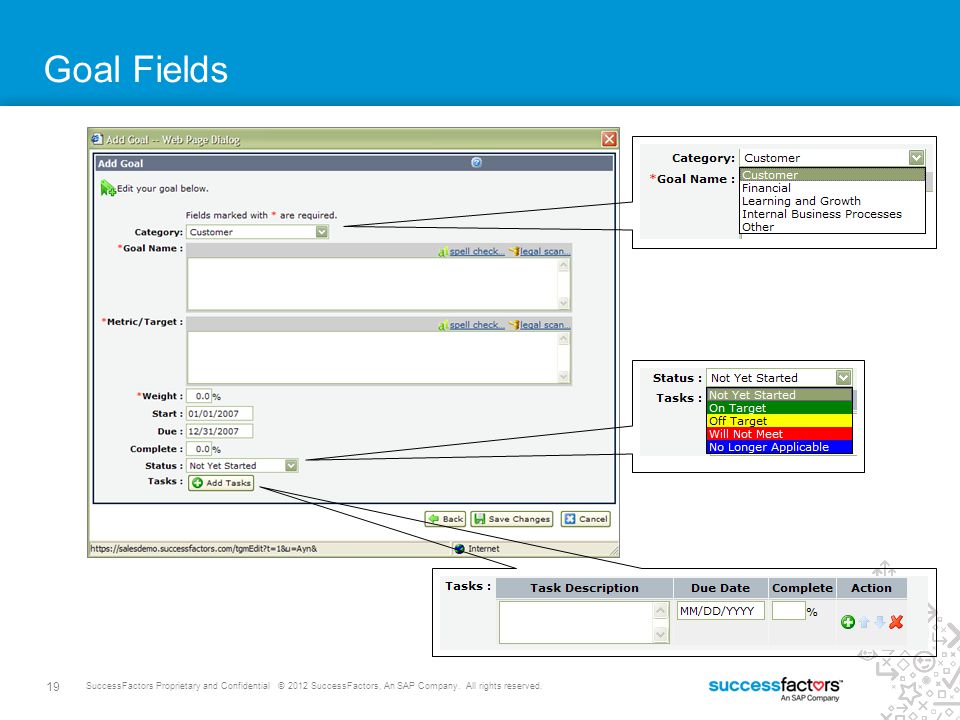The height and width of the screenshot is (720, 960).
Task: Click the green Edit your goal arrow icon
Action: [108, 188]
